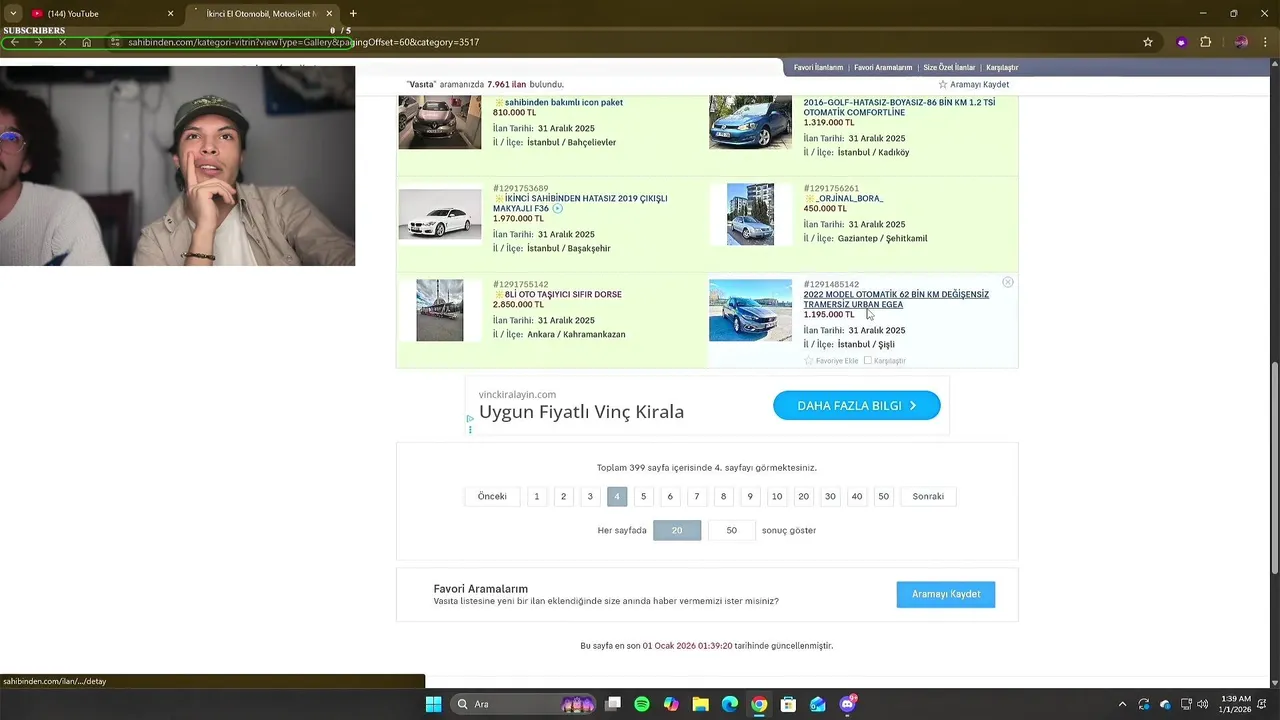Viewport: 1280px width, 720px height.
Task: Tick the Karşılaştır checkbox on Egea listing
Action: click(868, 360)
